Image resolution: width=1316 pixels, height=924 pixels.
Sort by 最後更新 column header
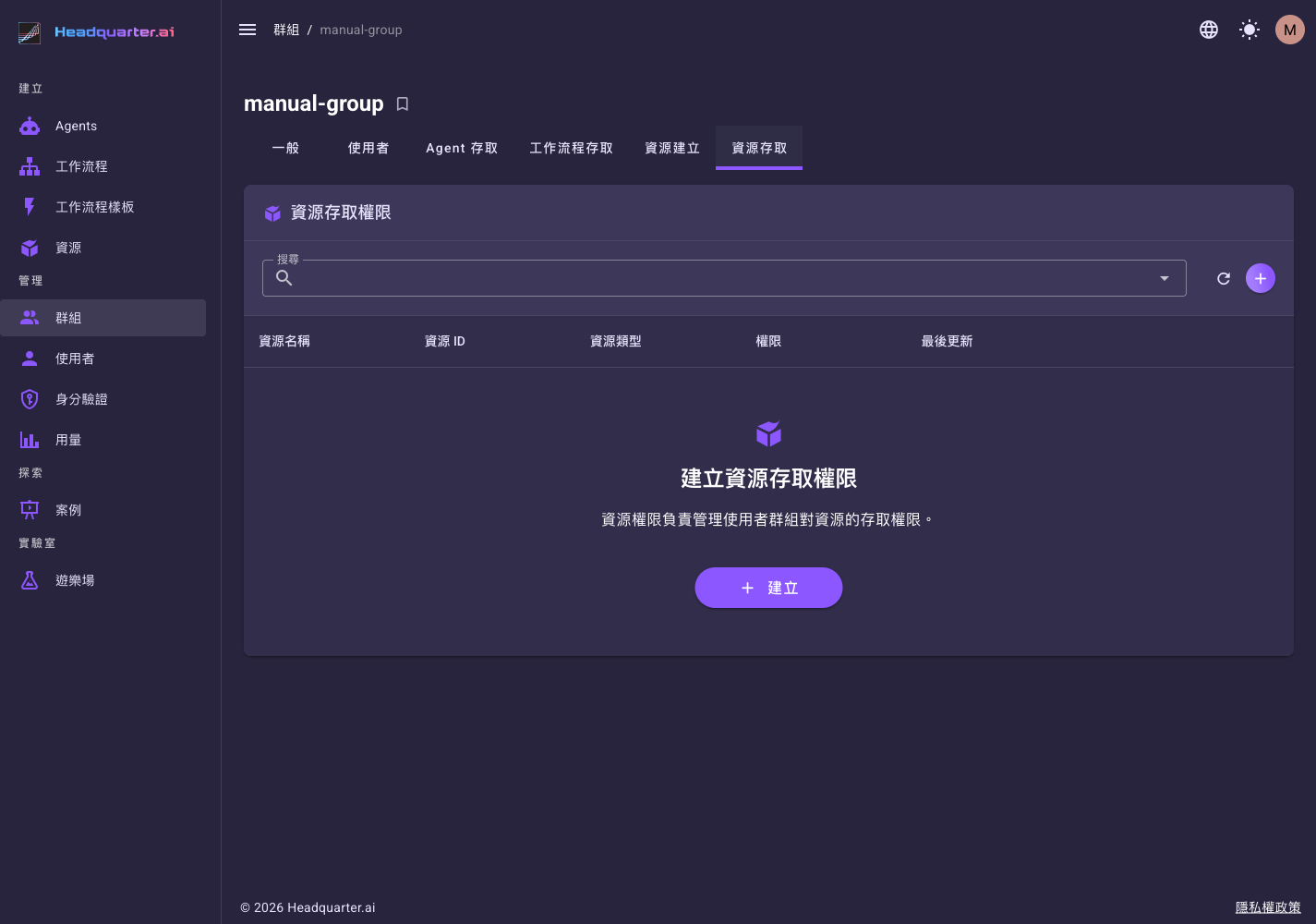click(x=947, y=341)
